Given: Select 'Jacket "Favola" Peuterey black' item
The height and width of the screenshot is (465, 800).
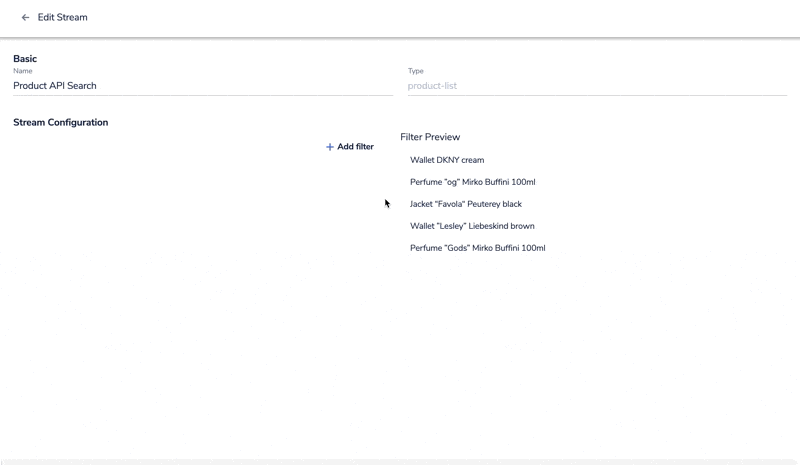Looking at the screenshot, I should [x=466, y=204].
